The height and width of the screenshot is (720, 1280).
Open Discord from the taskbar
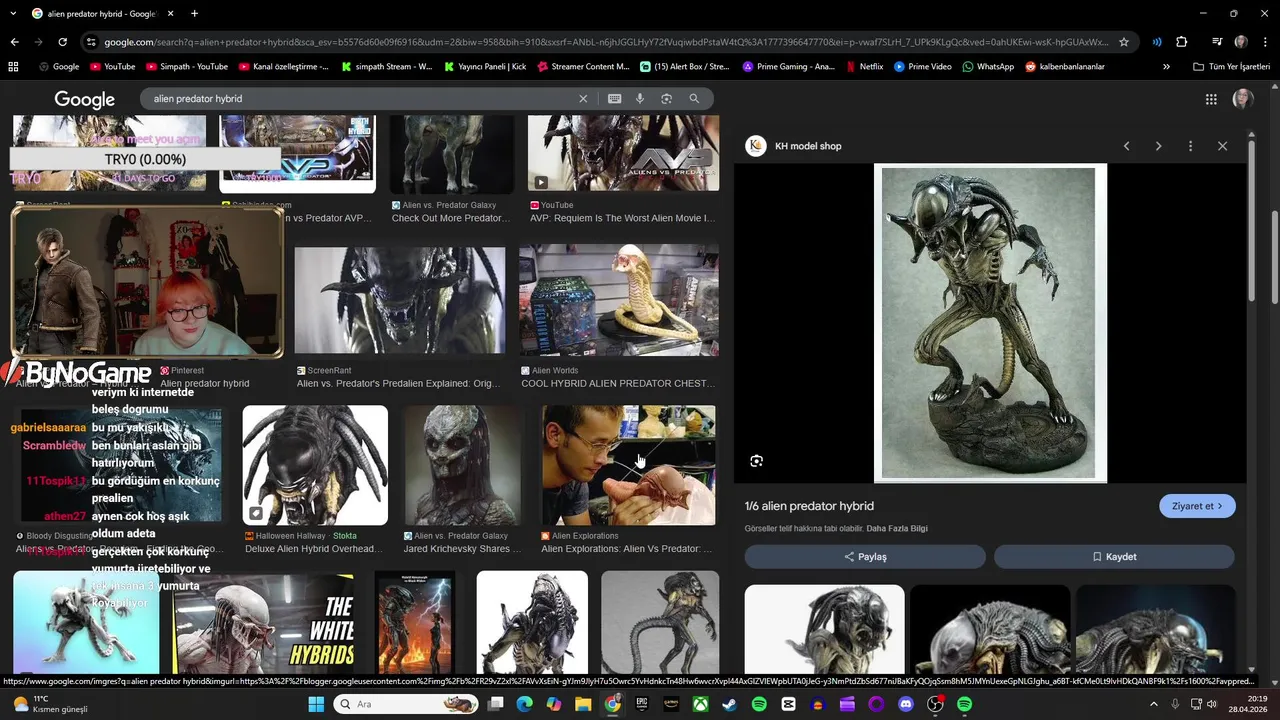906,704
